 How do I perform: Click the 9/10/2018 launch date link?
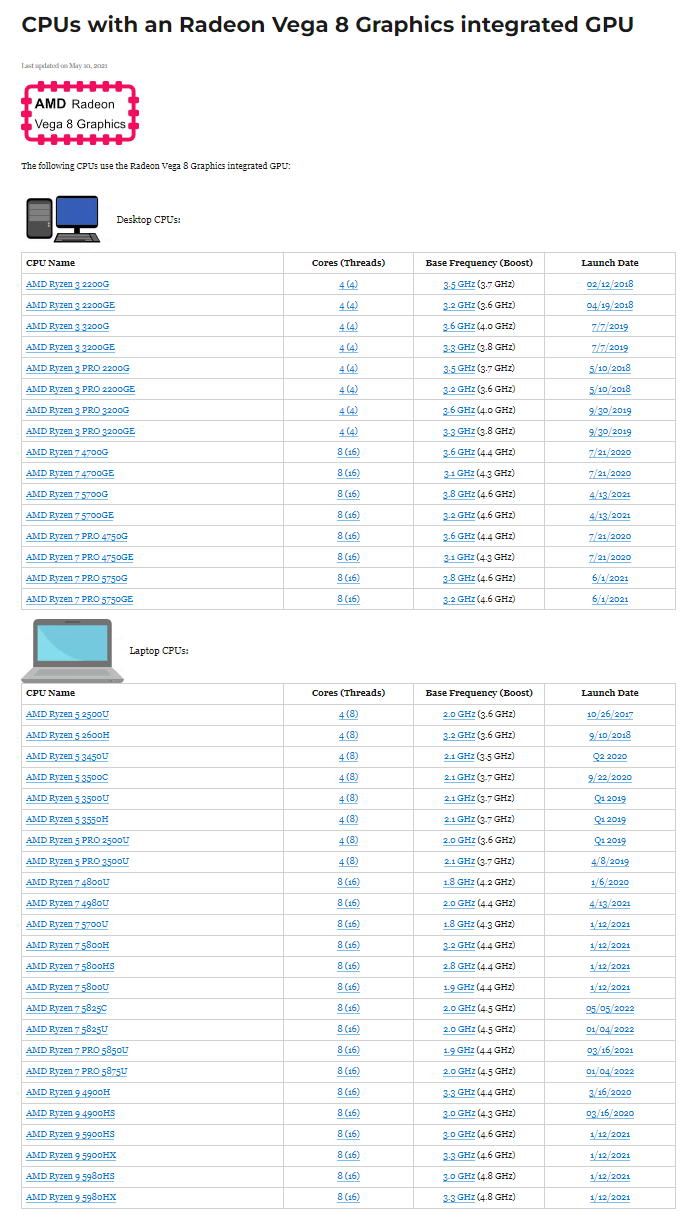tap(610, 736)
